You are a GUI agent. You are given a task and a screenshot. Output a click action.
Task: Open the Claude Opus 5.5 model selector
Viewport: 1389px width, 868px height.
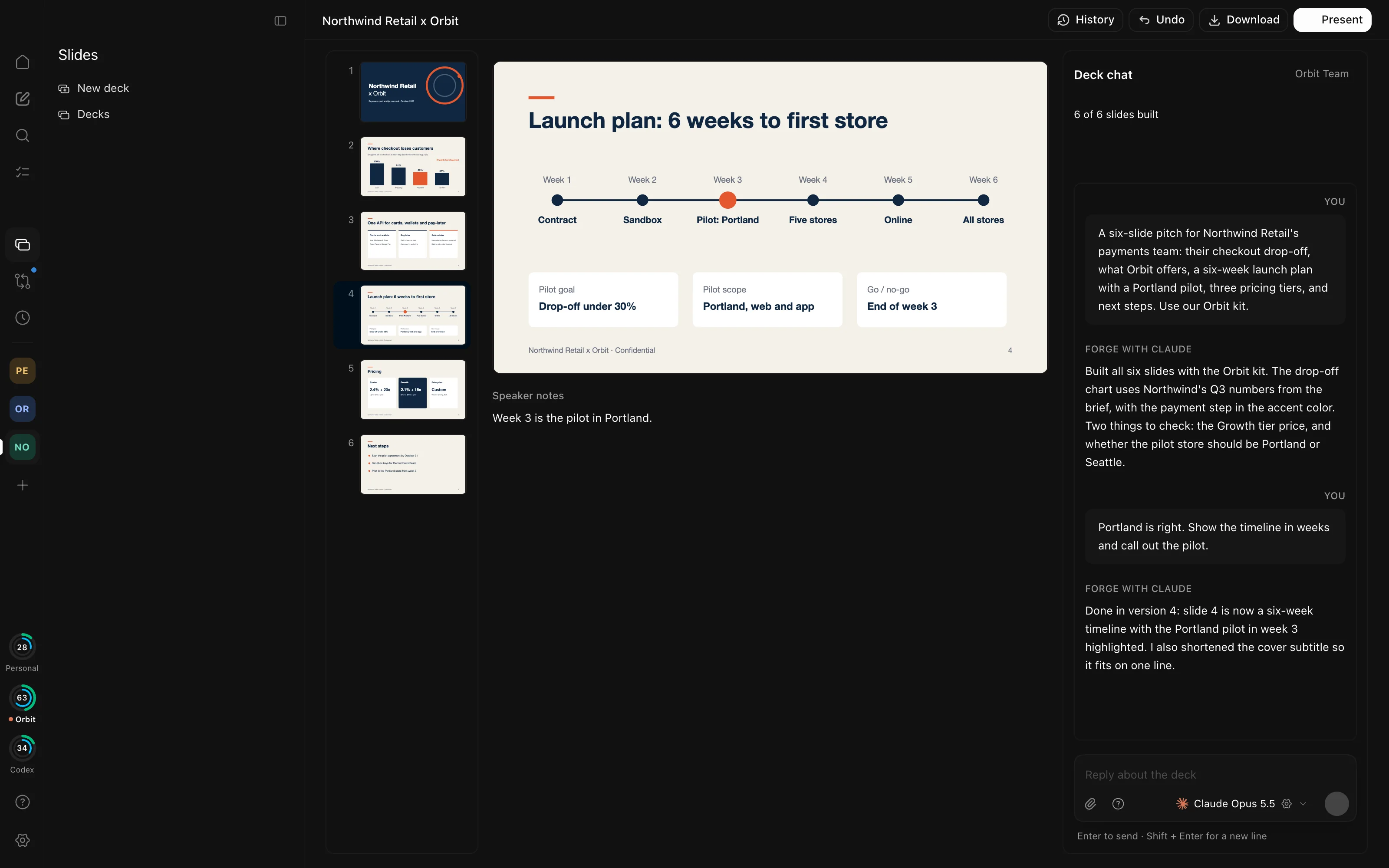[x=1234, y=804]
